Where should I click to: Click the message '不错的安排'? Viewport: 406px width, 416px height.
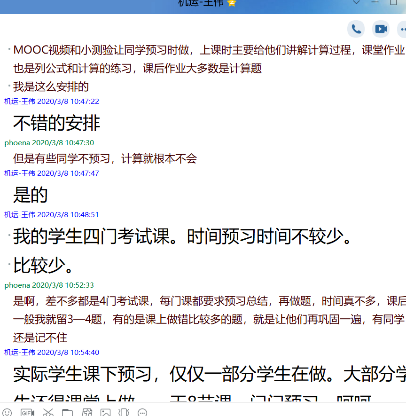[57, 123]
